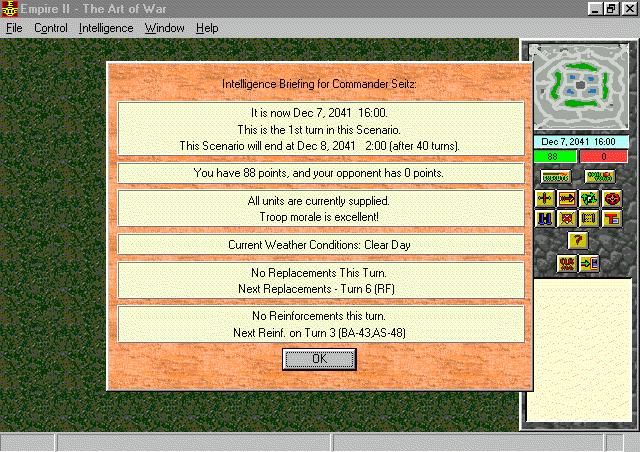Click the 'Intelligence Briefing for Commander Seitz:' heading
The height and width of the screenshot is (452, 640).
pyautogui.click(x=319, y=84)
